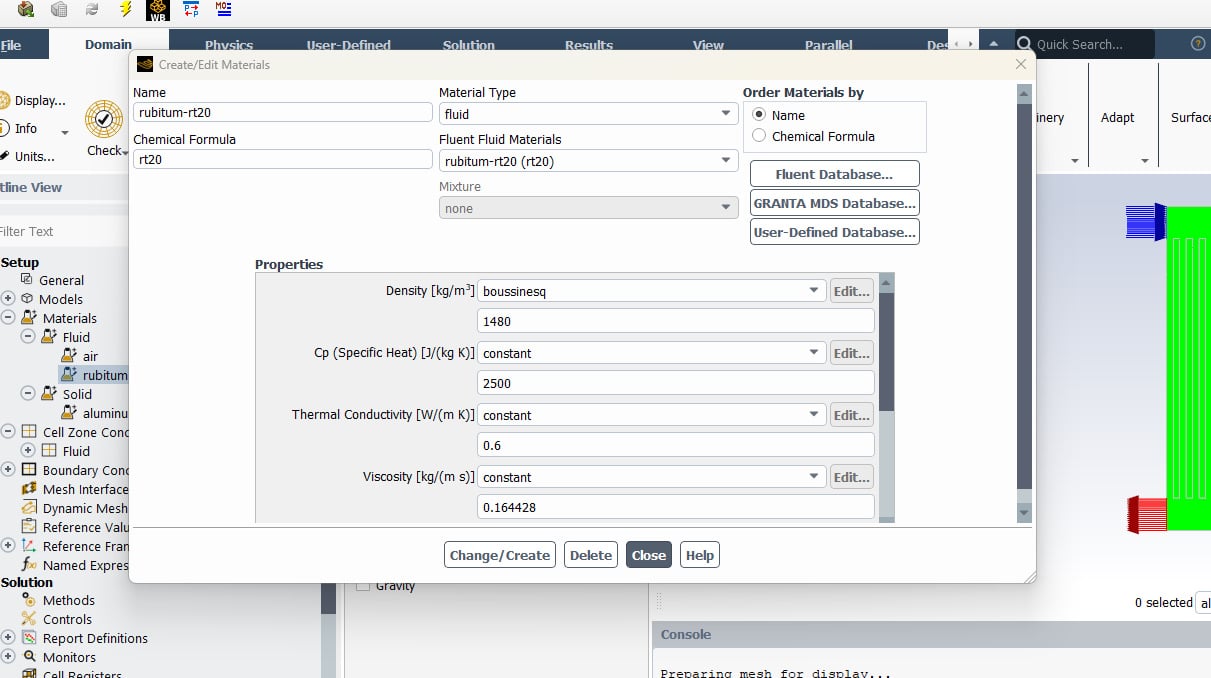Open the Density method dropdown
Viewport: 1211px width, 678px height.
click(651, 291)
